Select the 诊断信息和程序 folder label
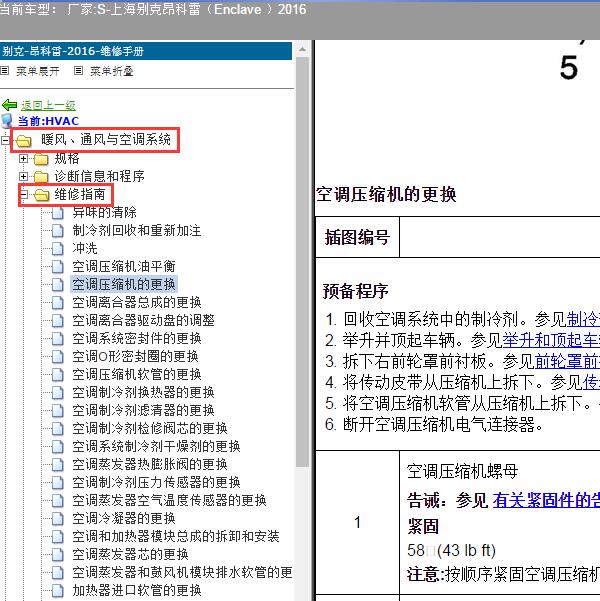The image size is (600, 601). (99, 176)
